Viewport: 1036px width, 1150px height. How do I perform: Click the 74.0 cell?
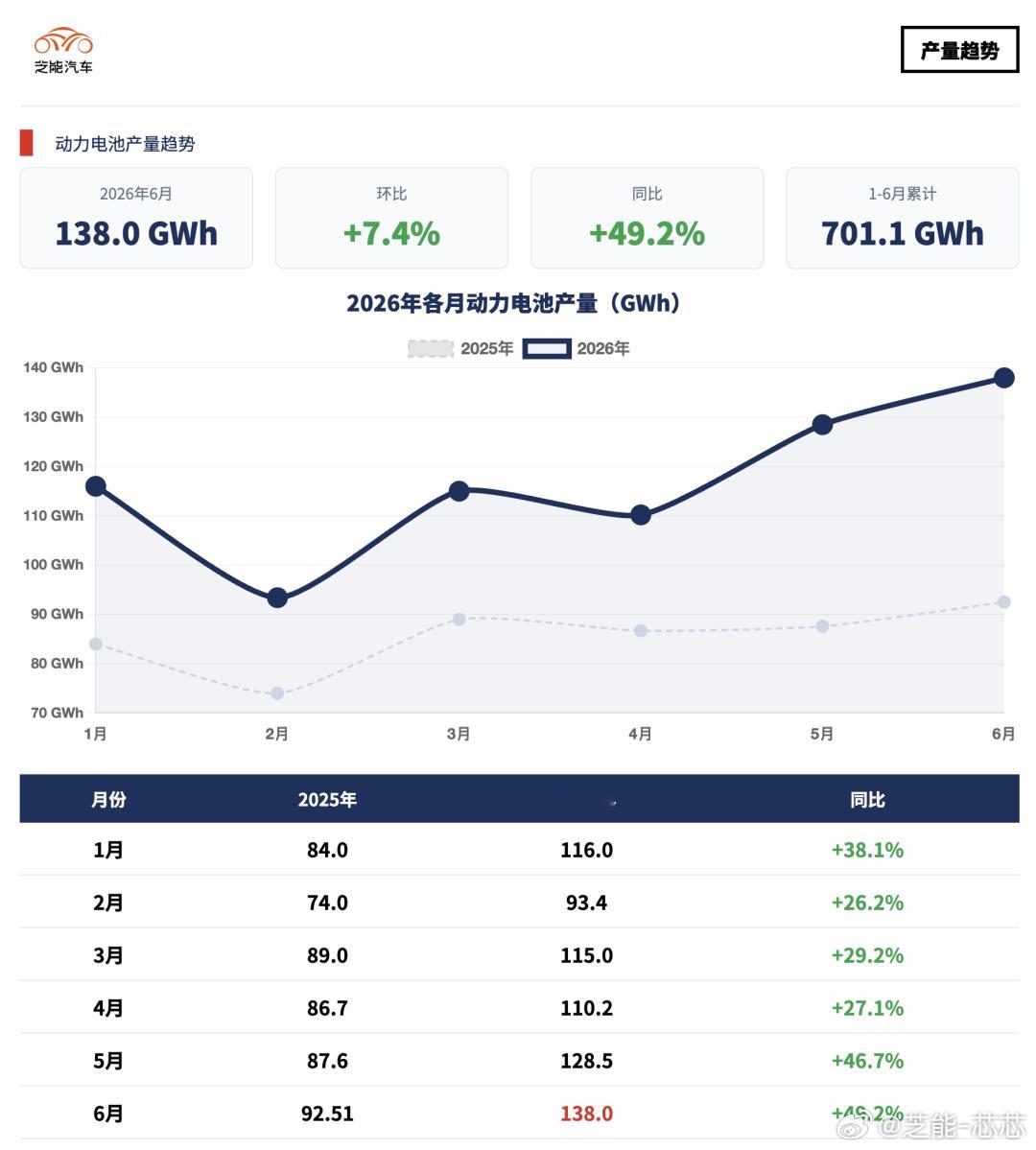pyautogui.click(x=327, y=903)
